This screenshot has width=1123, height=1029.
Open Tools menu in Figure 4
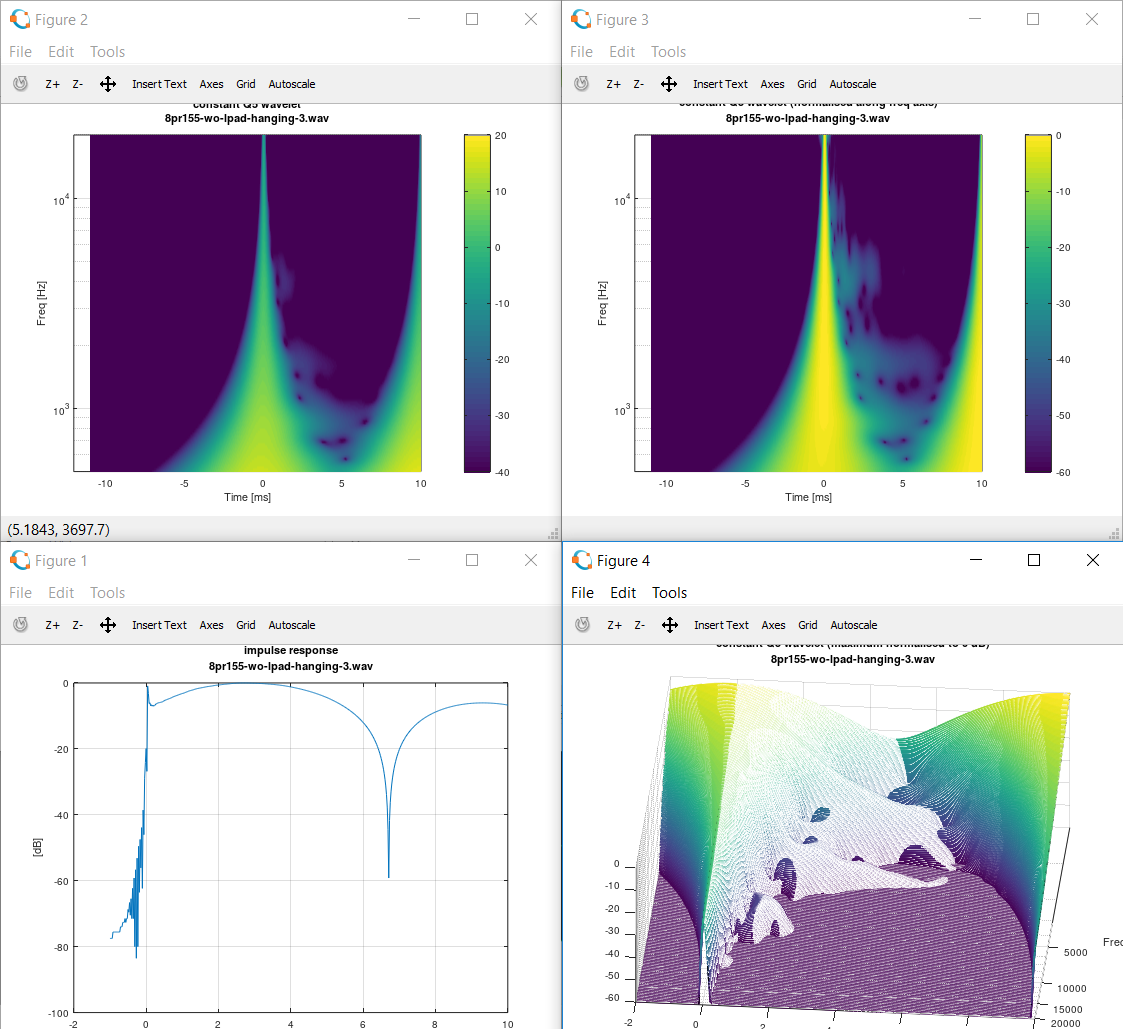pos(669,592)
